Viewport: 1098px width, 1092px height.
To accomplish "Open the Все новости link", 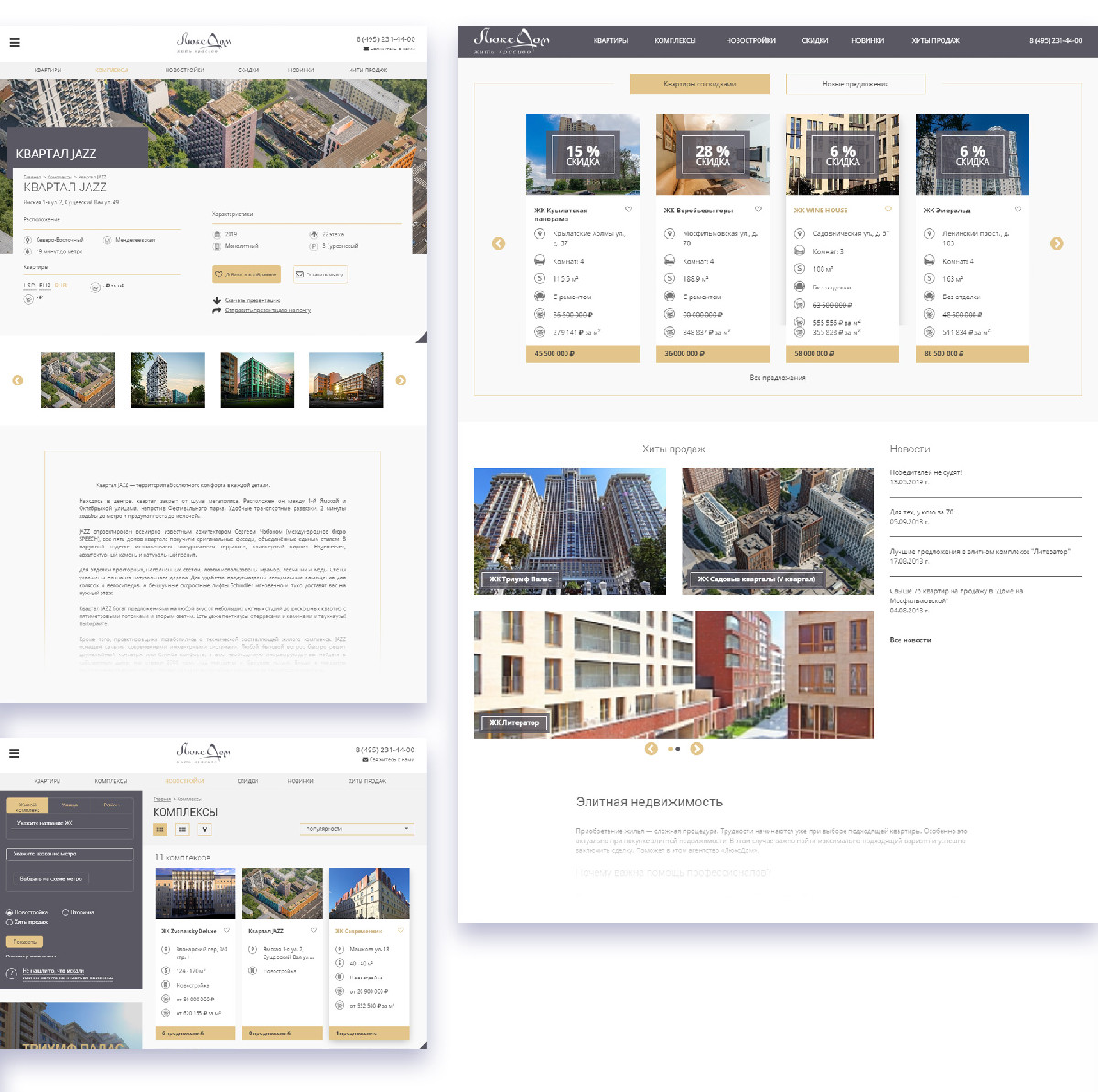I will pyautogui.click(x=910, y=640).
